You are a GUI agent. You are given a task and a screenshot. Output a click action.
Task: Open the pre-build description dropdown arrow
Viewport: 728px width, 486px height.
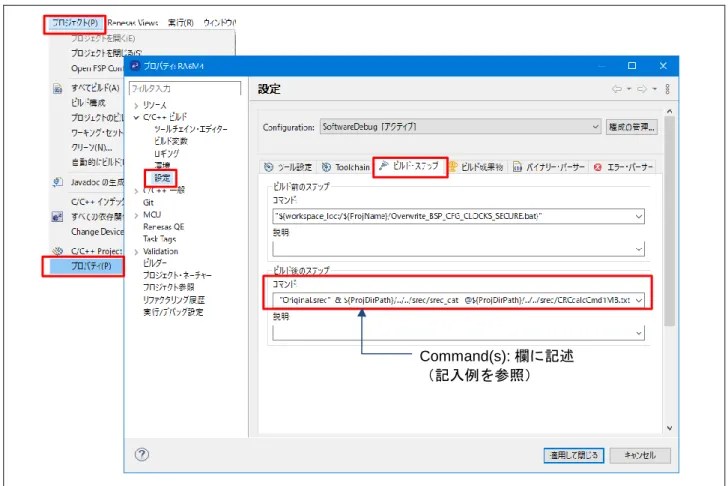pos(639,249)
